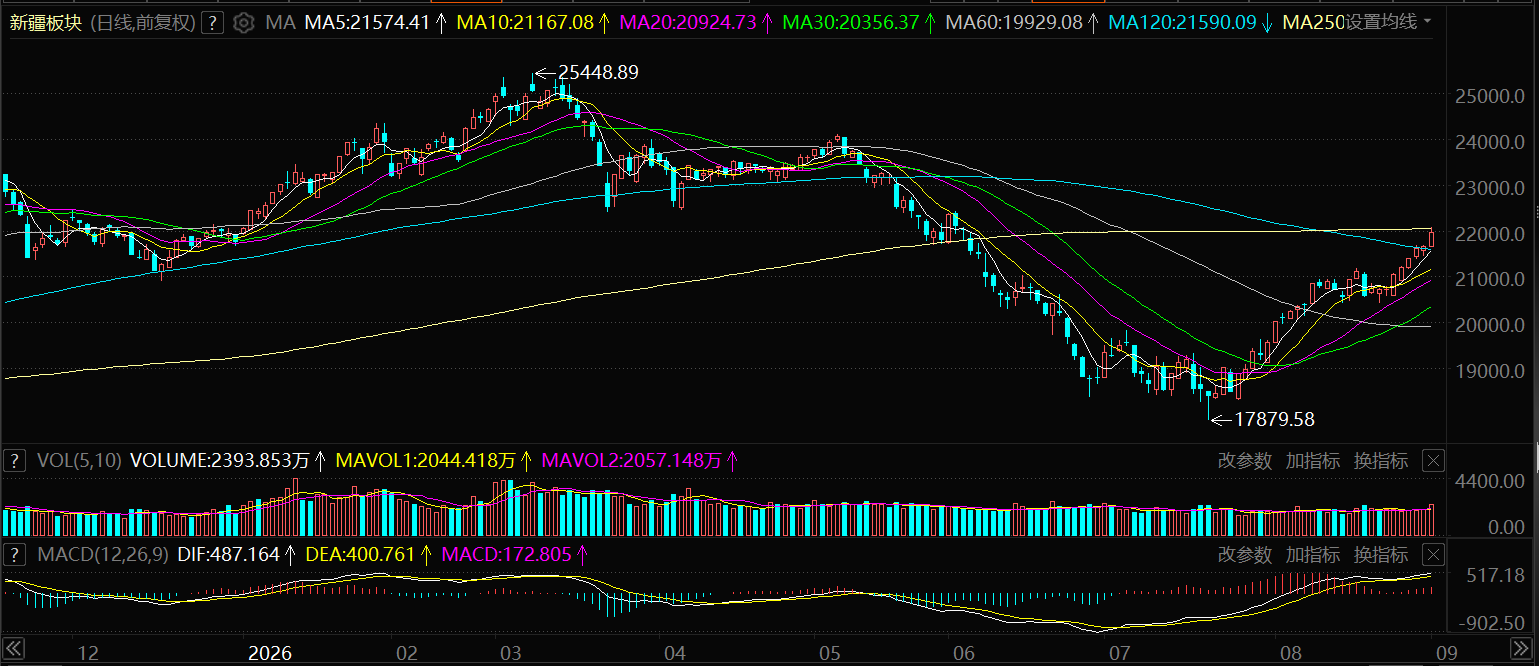Click 换指标 in the MACD panel
1539x666 pixels.
[x=1381, y=554]
